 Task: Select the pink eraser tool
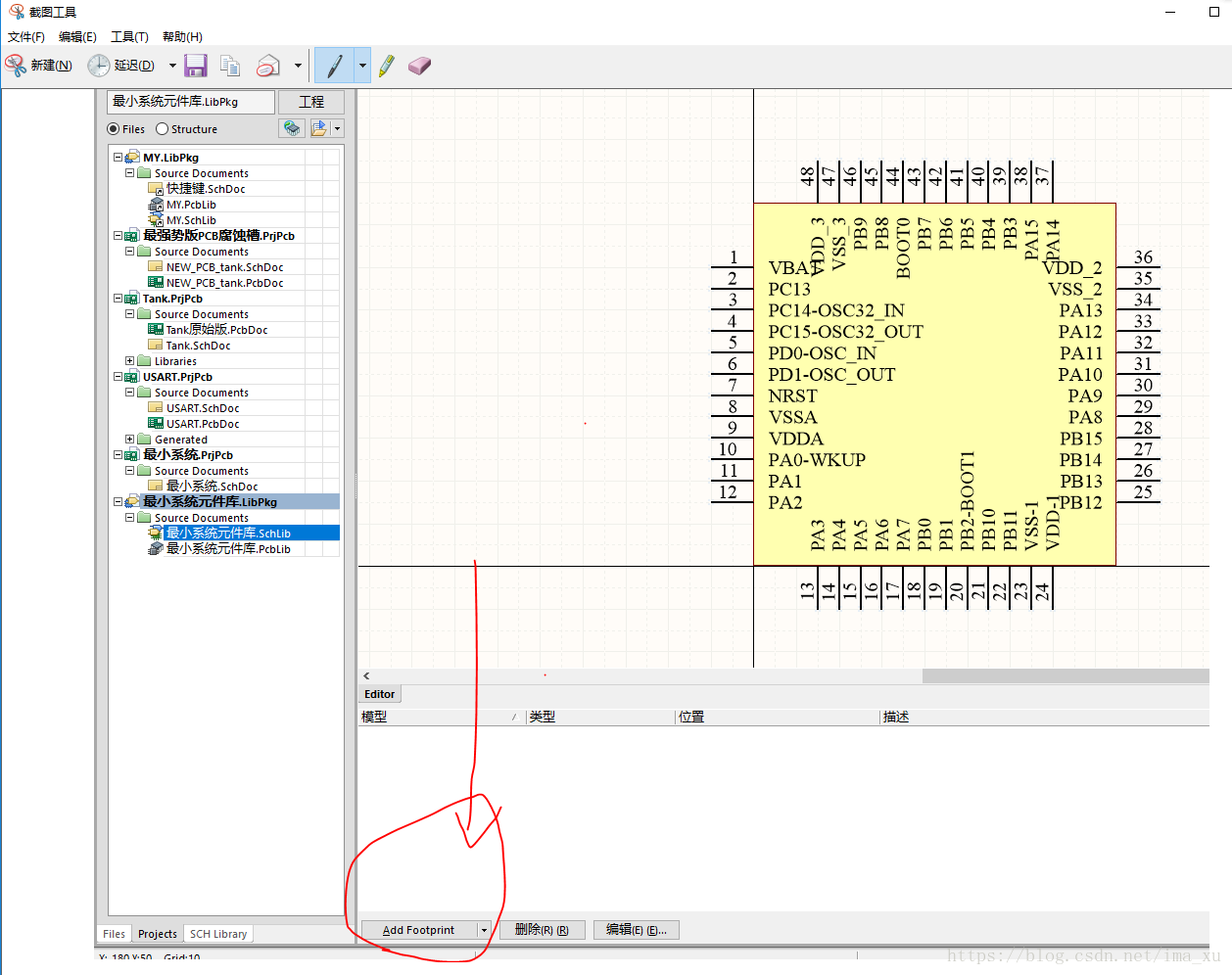click(419, 66)
